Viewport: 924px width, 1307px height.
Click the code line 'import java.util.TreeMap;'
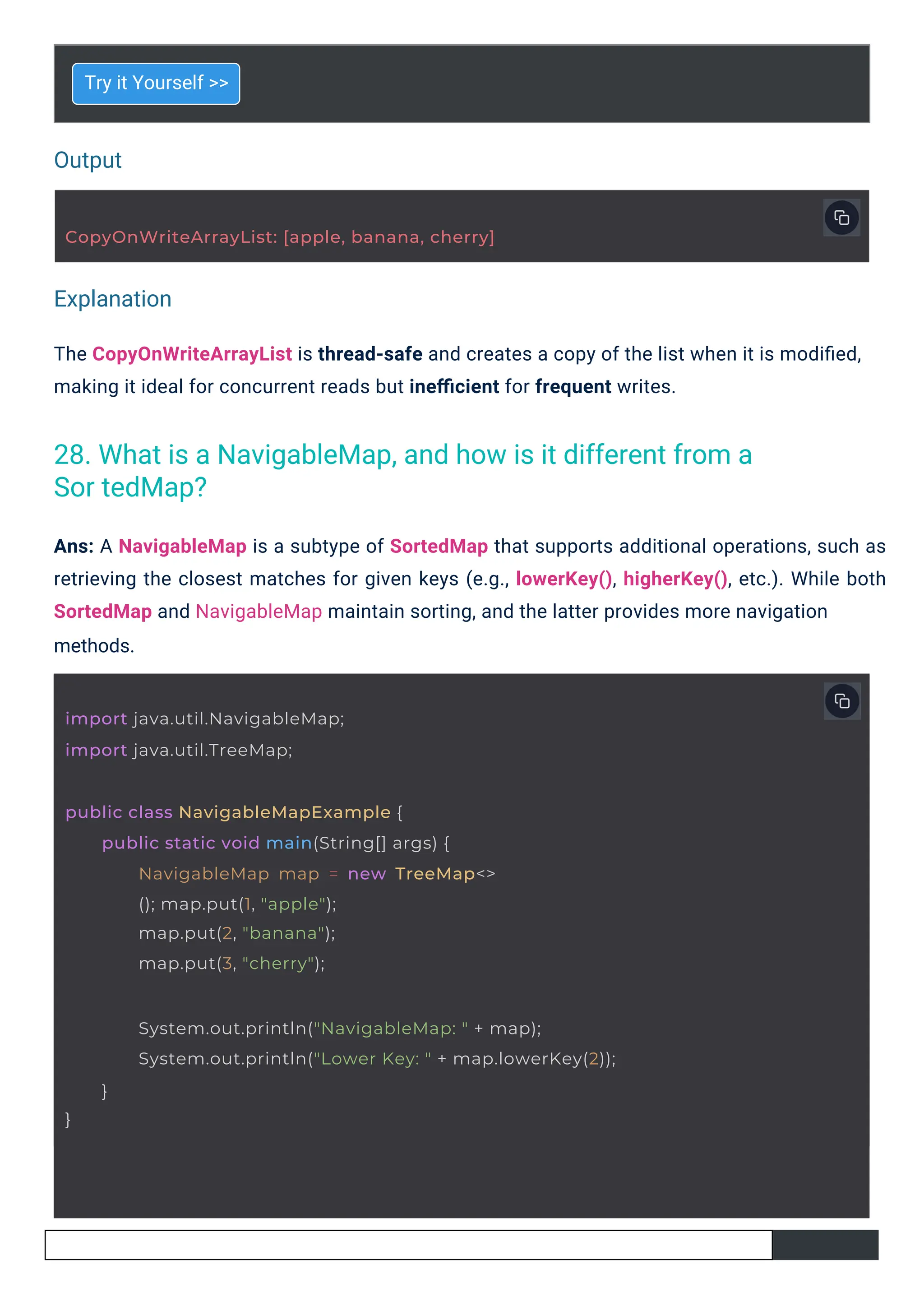pos(179,750)
